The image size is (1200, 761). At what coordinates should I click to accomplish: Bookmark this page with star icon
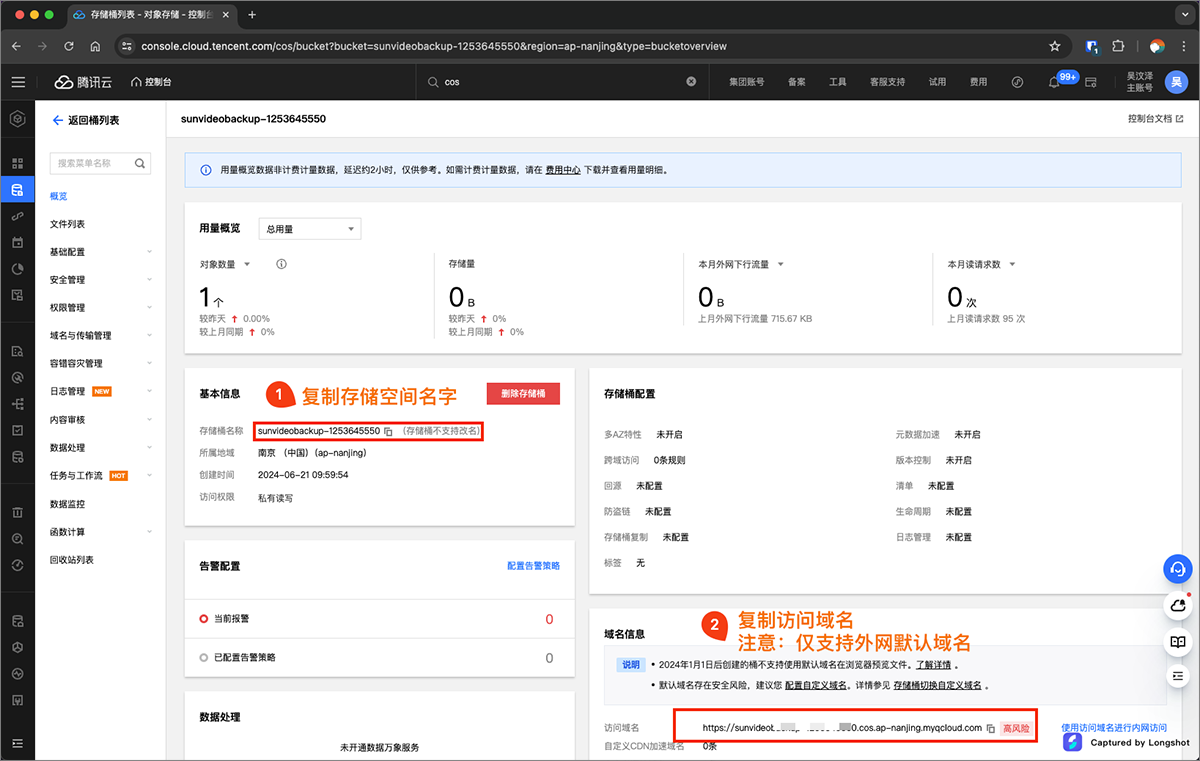click(x=1054, y=46)
